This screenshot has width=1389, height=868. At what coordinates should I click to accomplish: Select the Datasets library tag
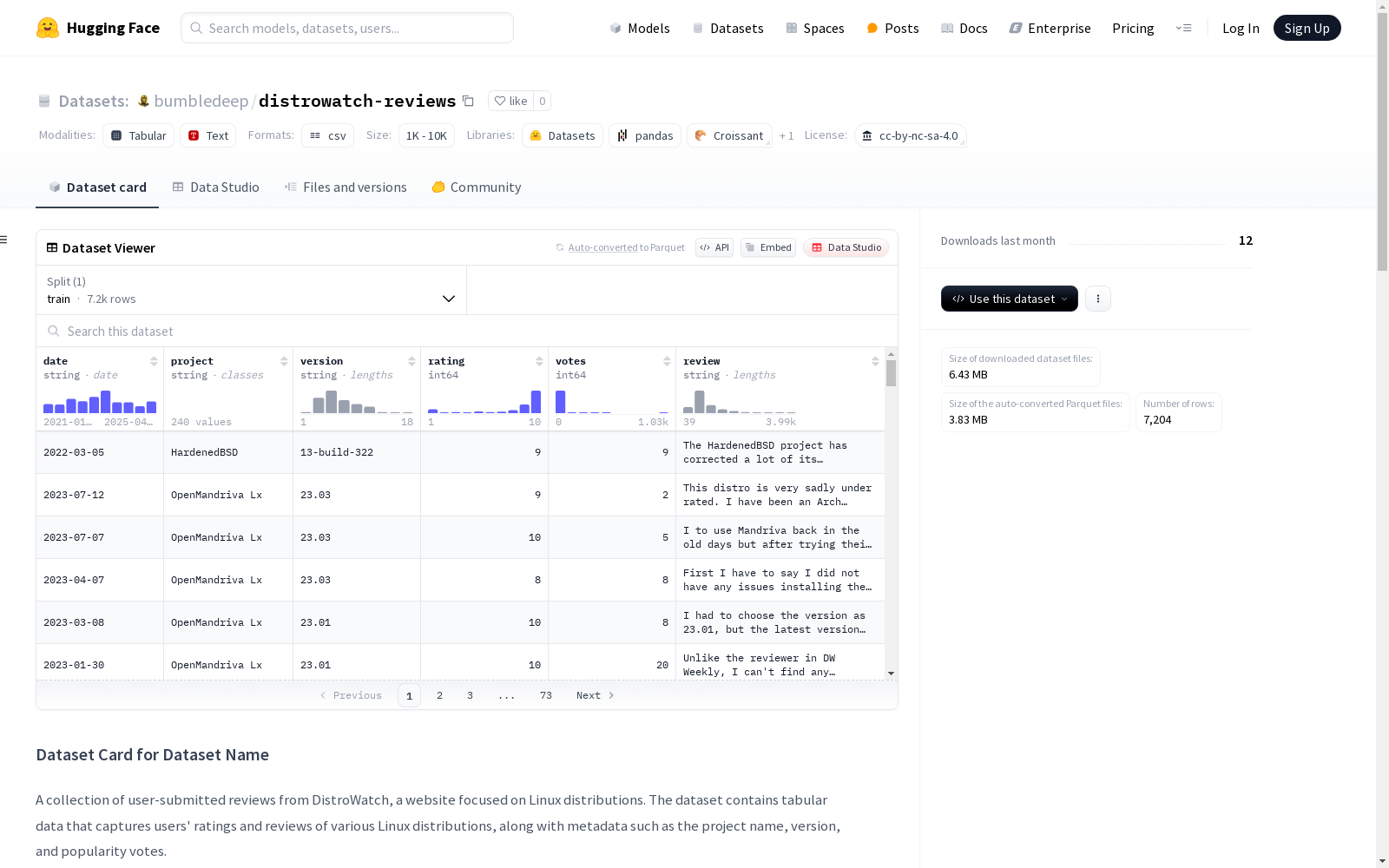point(563,135)
